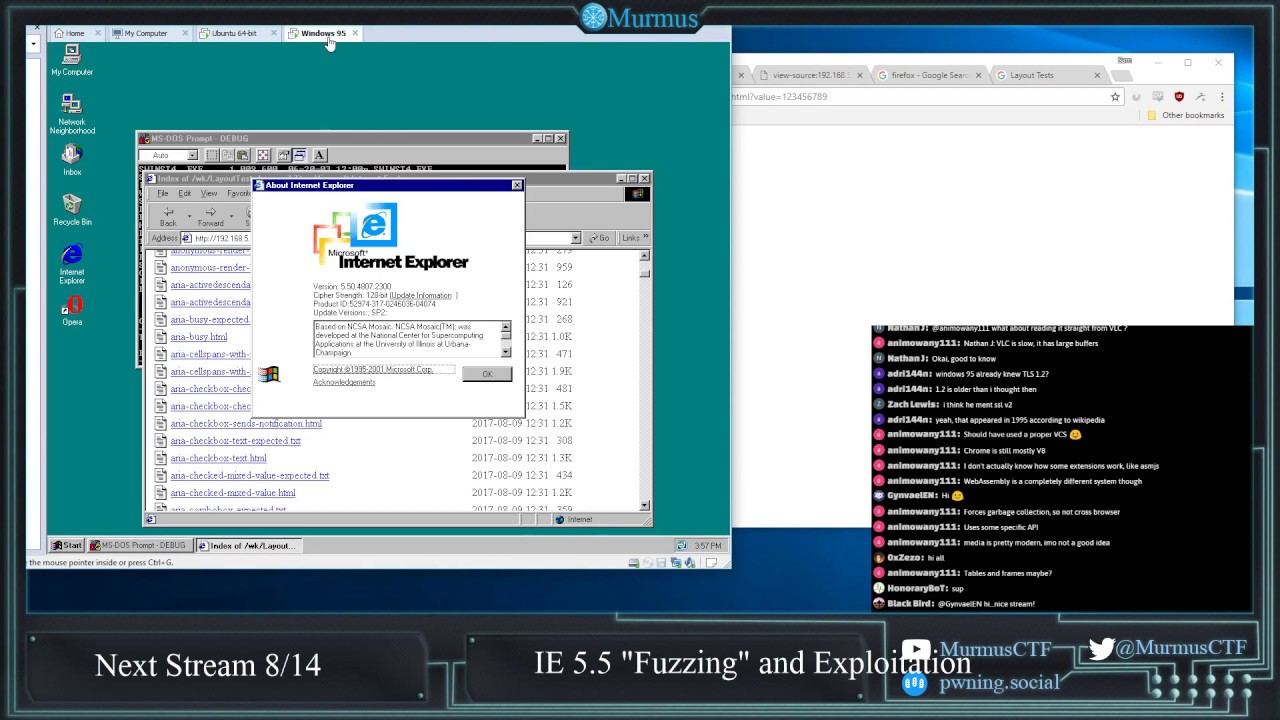Screen dimensions: 1280x720
Task: Click the 3:57 PM taskbar clock
Action: [708, 545]
